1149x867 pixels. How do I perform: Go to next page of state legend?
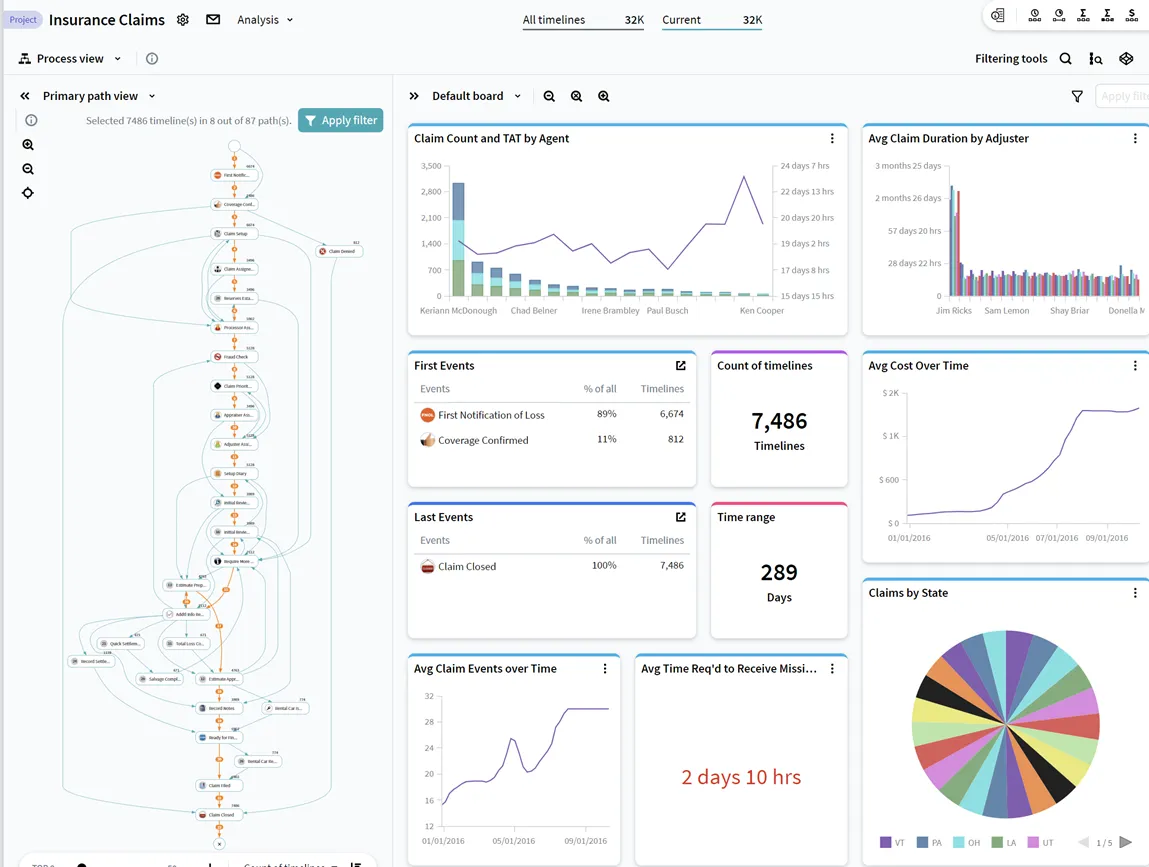click(x=1126, y=843)
